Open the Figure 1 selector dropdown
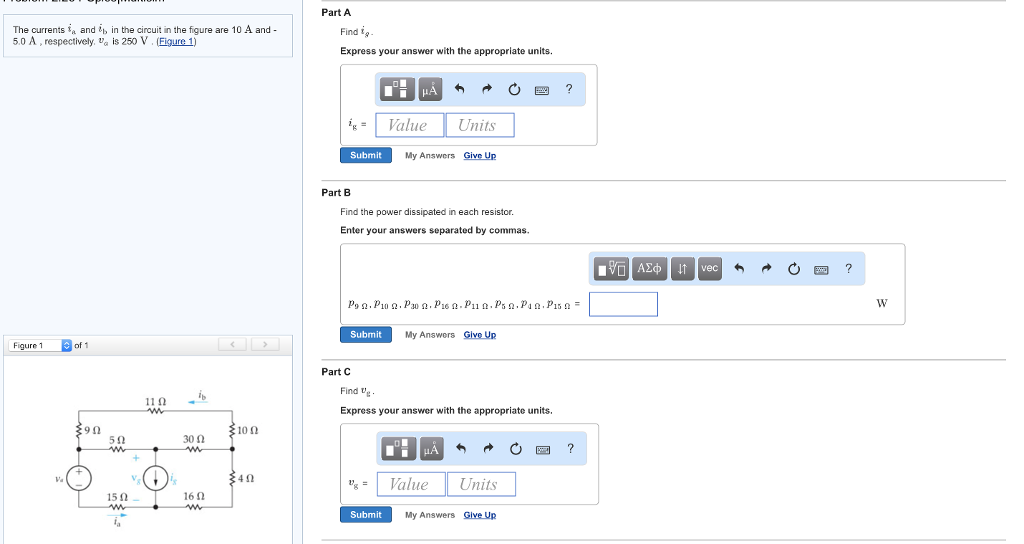Image resolution: width=1024 pixels, height=544 pixels. [x=40, y=345]
